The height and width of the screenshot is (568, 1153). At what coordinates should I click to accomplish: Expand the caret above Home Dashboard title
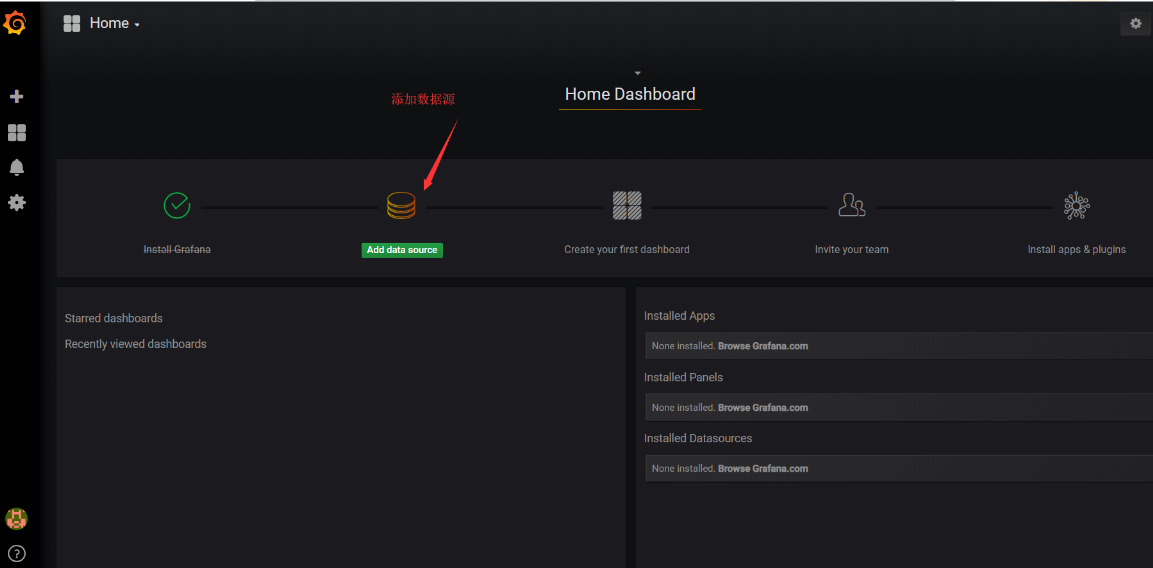click(637, 73)
